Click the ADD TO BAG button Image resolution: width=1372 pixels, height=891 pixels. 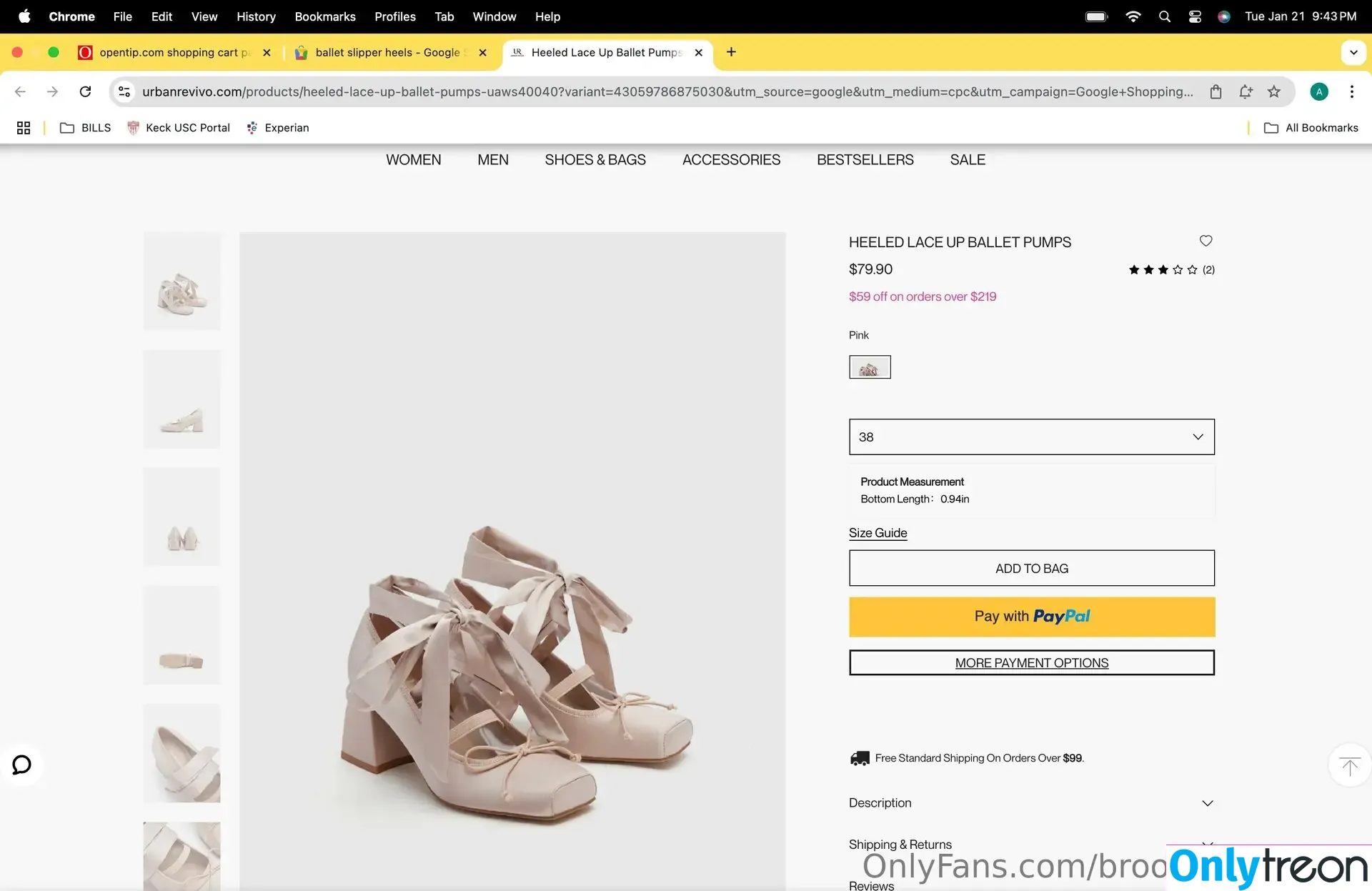(x=1031, y=568)
